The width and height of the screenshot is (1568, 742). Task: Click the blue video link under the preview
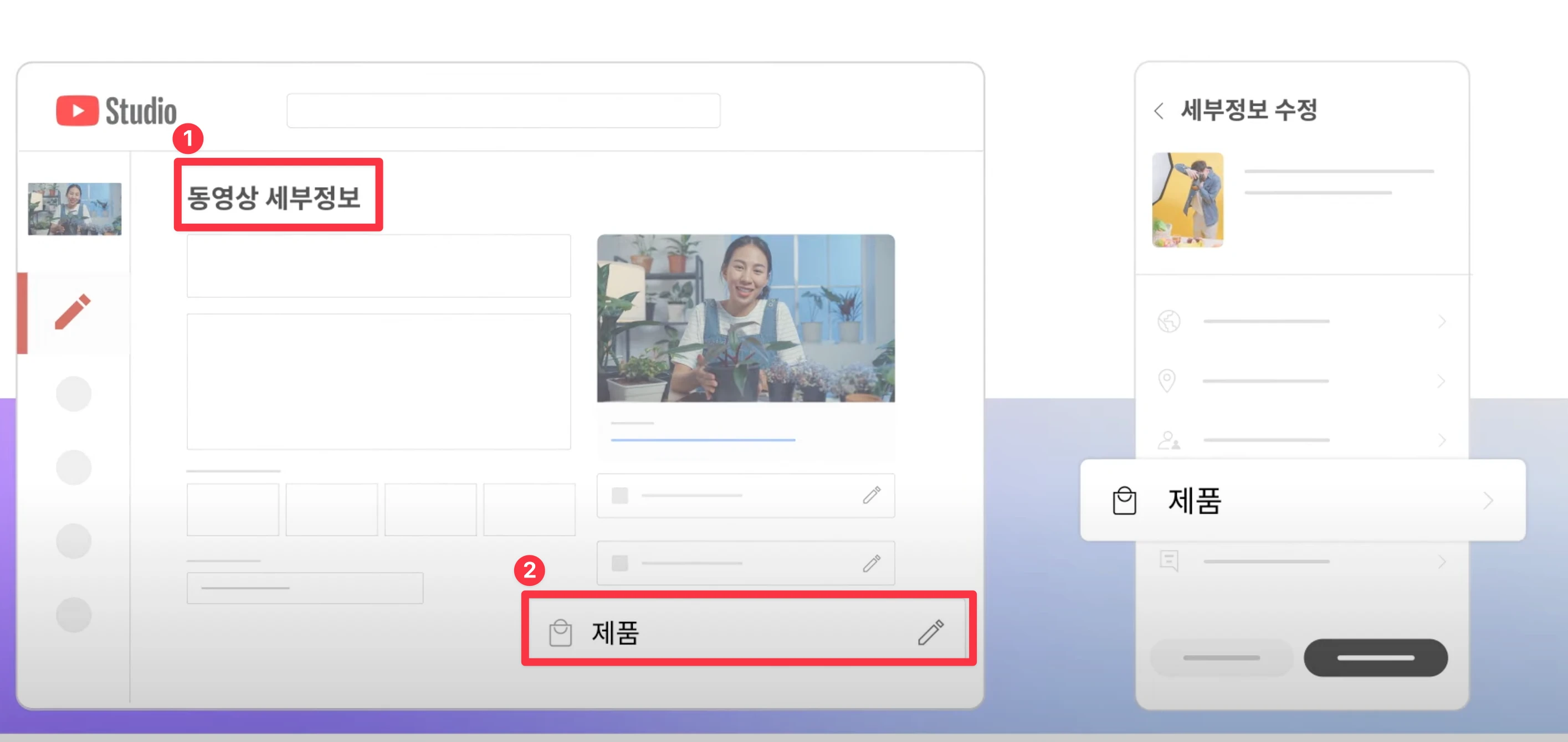point(703,439)
